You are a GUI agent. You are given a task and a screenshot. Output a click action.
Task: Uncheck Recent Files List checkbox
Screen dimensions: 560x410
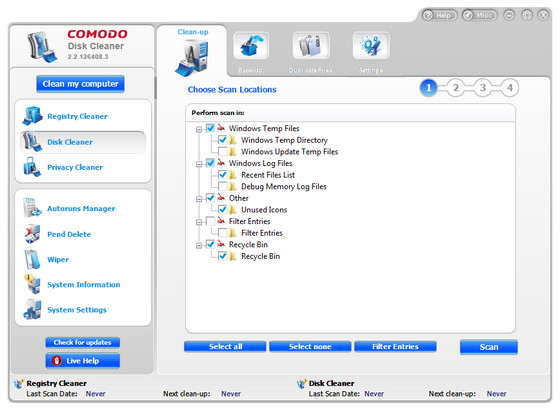(x=222, y=175)
